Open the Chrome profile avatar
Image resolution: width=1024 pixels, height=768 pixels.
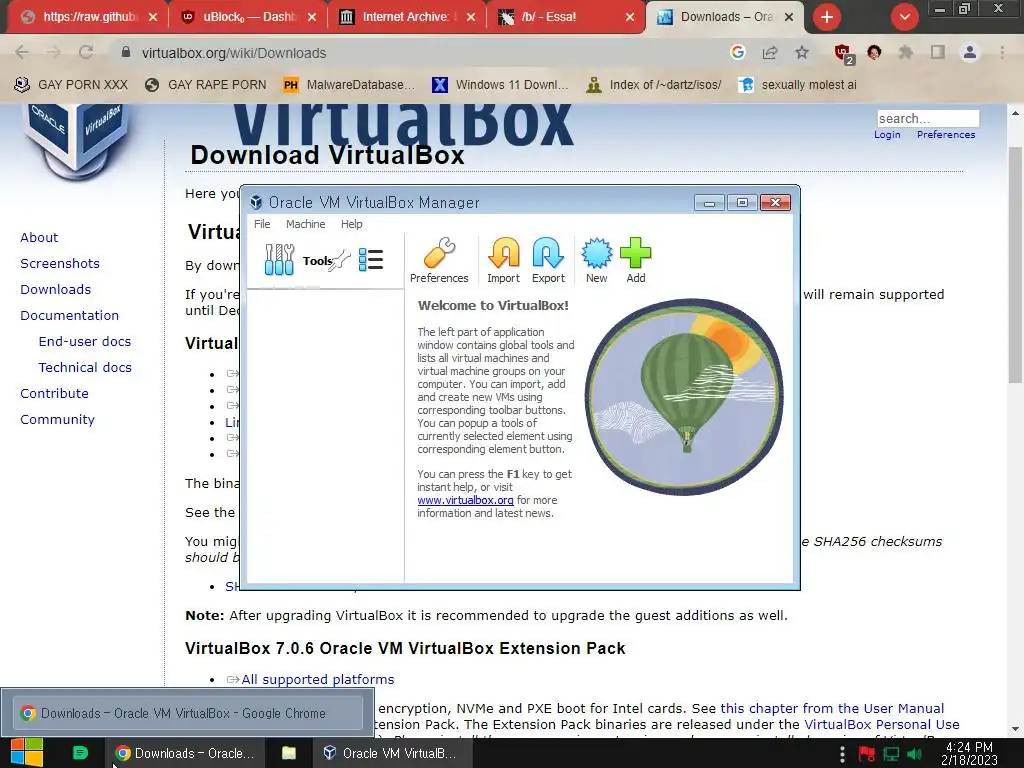tap(970, 53)
